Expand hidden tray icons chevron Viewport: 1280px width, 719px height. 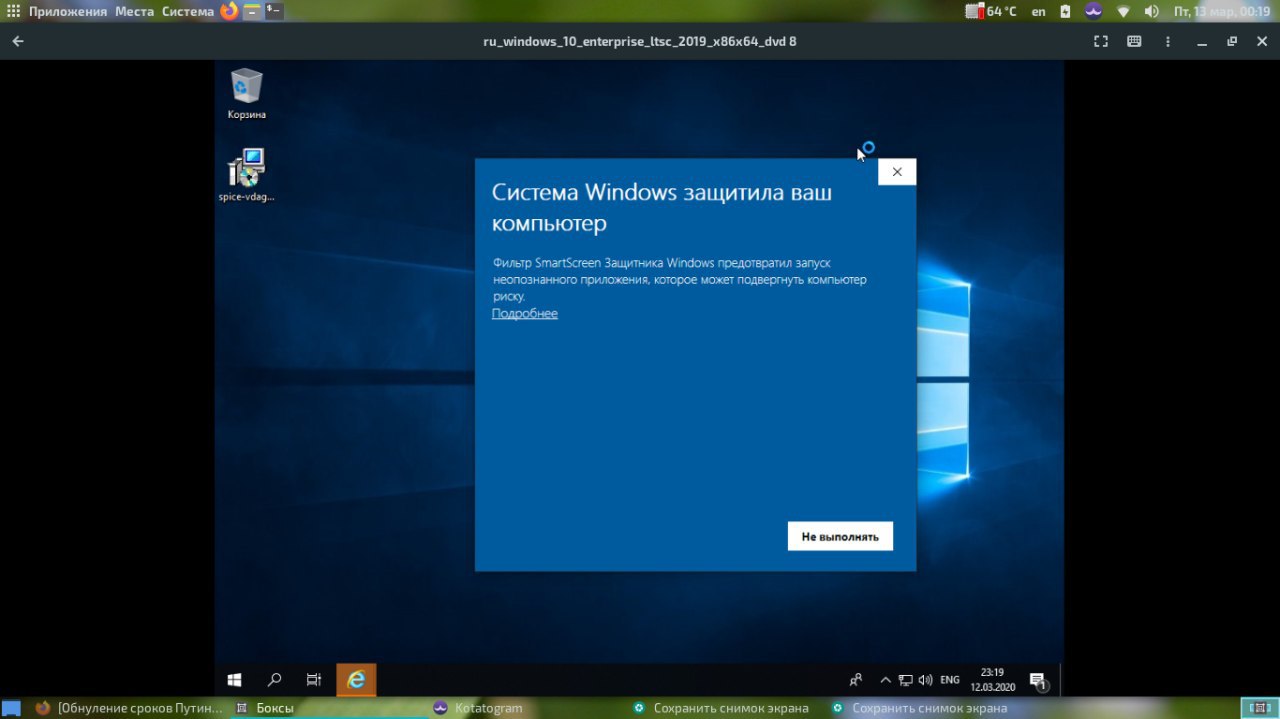885,680
